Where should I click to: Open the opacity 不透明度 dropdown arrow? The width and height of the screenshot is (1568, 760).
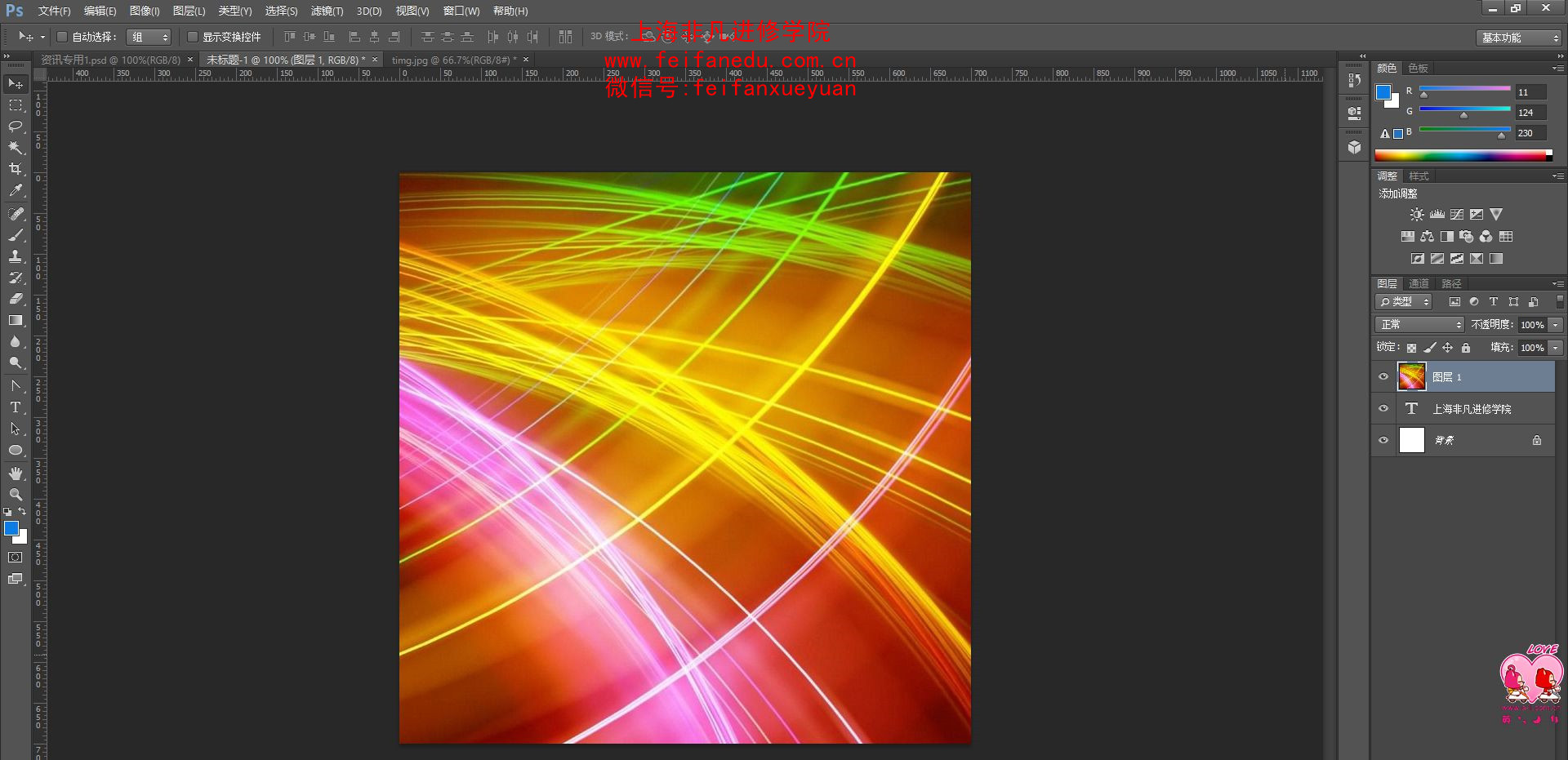click(1557, 325)
